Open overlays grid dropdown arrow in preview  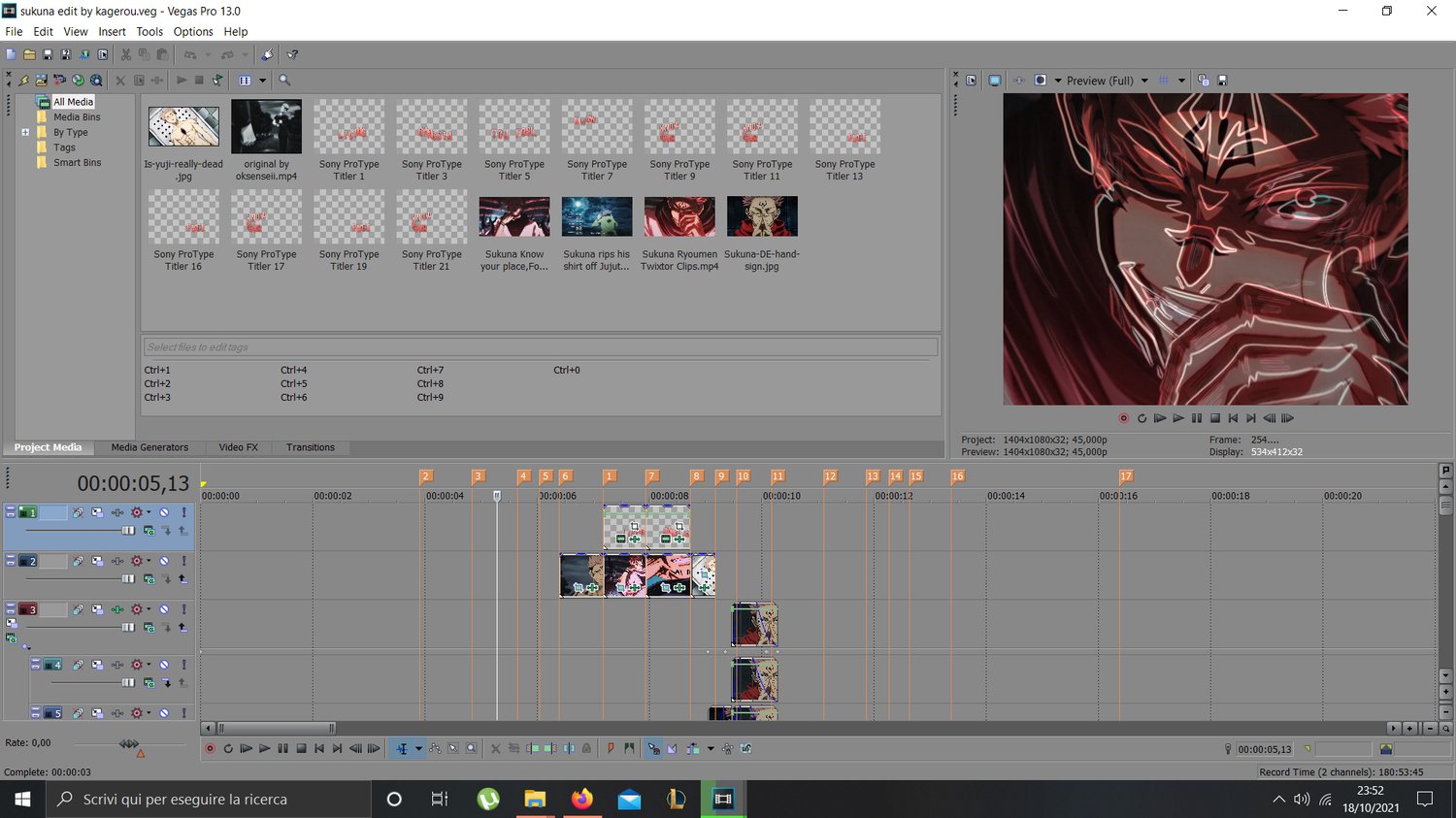click(x=1181, y=81)
